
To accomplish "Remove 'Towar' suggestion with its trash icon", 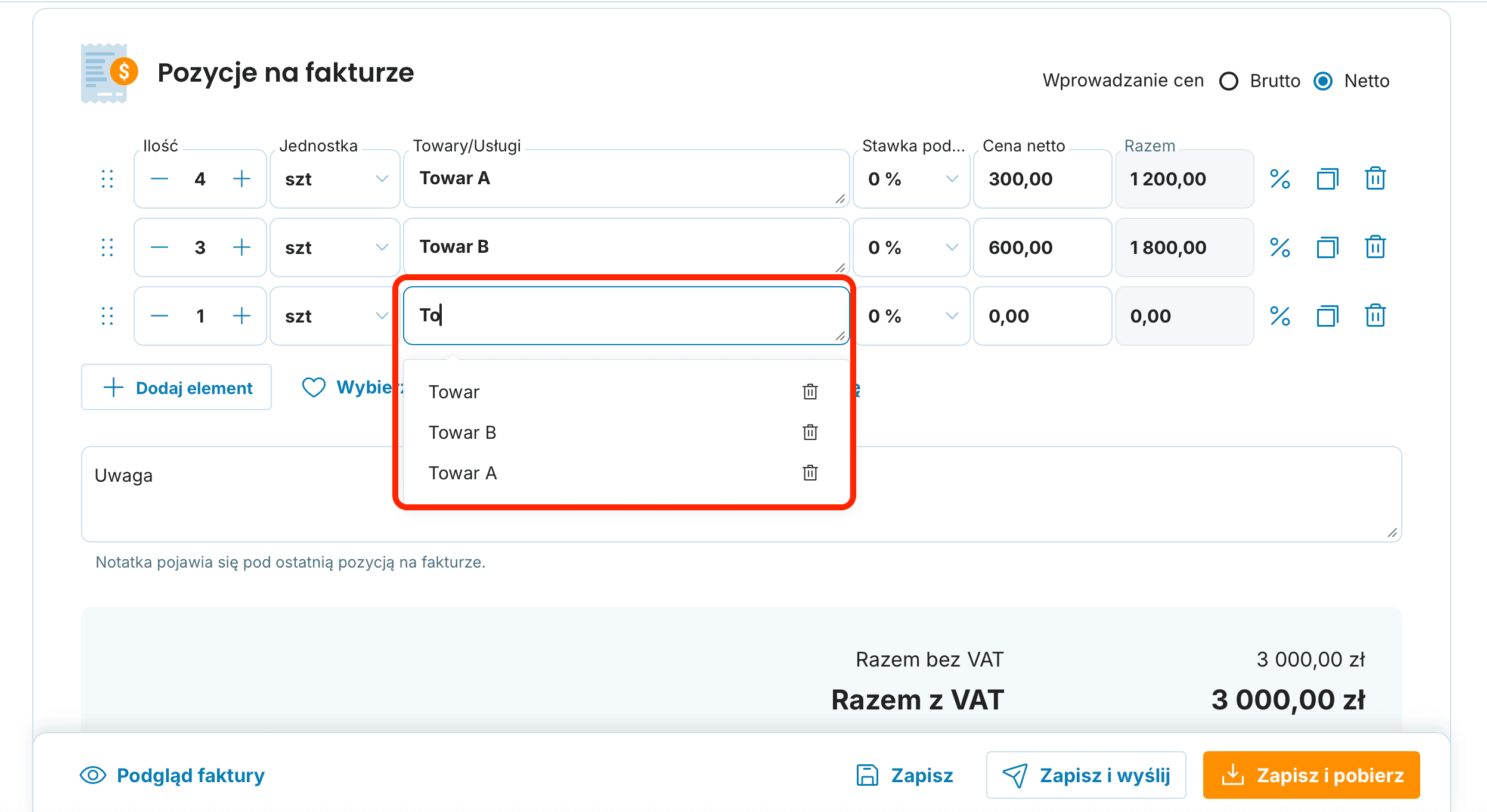I will coord(810,392).
